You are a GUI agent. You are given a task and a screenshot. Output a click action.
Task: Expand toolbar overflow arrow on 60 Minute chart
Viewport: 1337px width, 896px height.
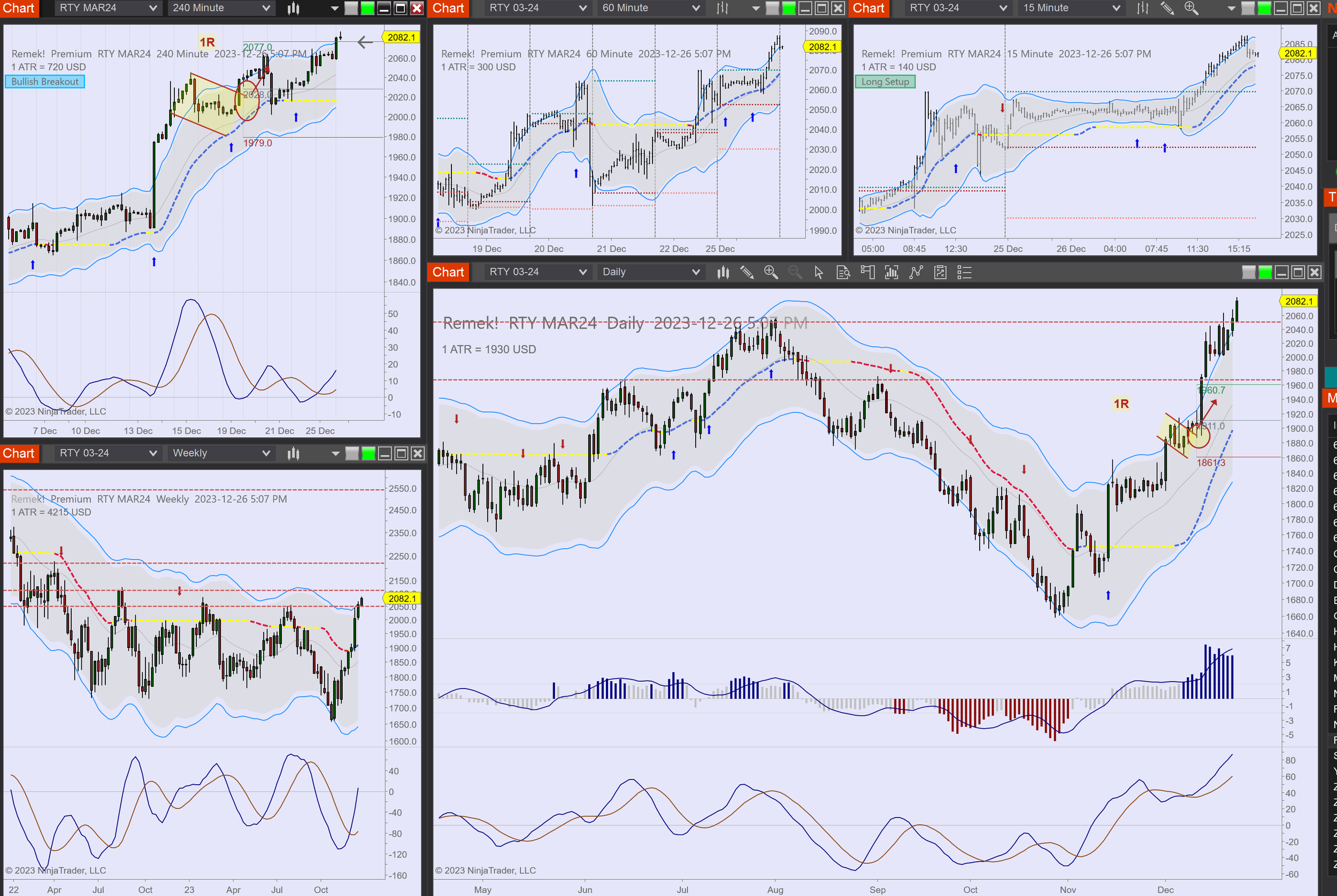point(756,8)
